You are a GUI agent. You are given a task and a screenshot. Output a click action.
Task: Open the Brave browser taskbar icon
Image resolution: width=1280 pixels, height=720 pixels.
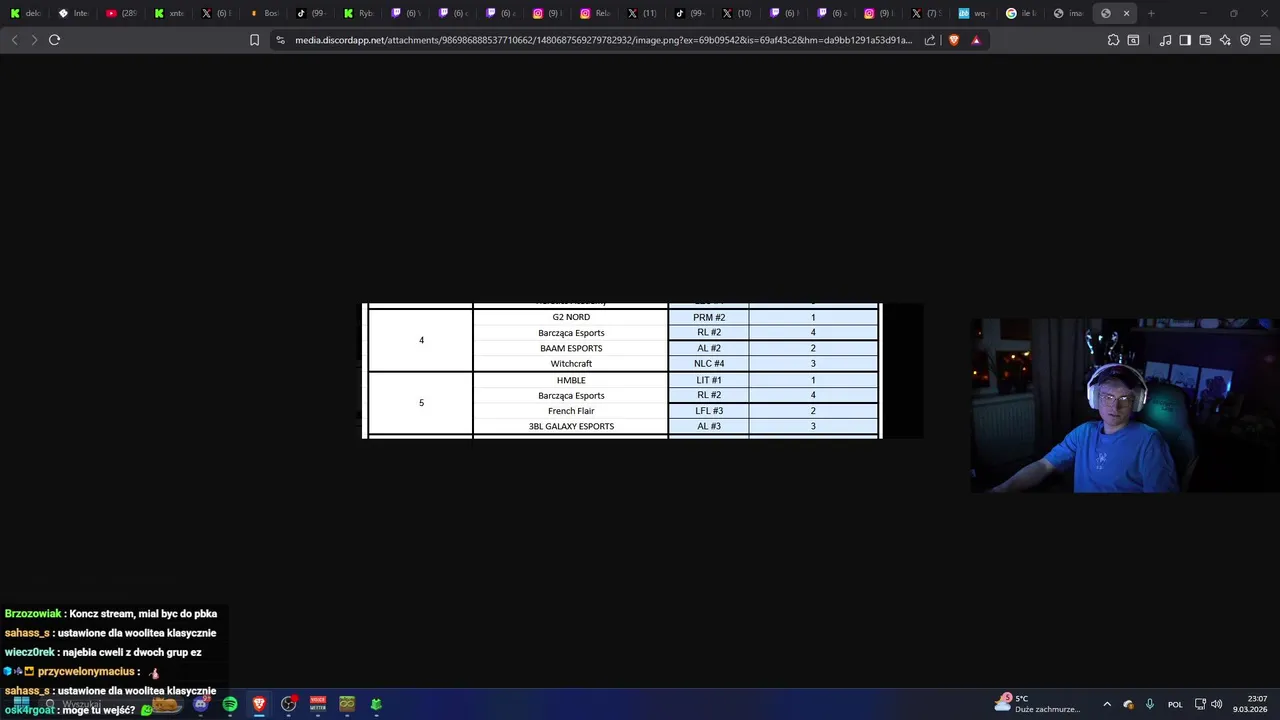(x=259, y=704)
